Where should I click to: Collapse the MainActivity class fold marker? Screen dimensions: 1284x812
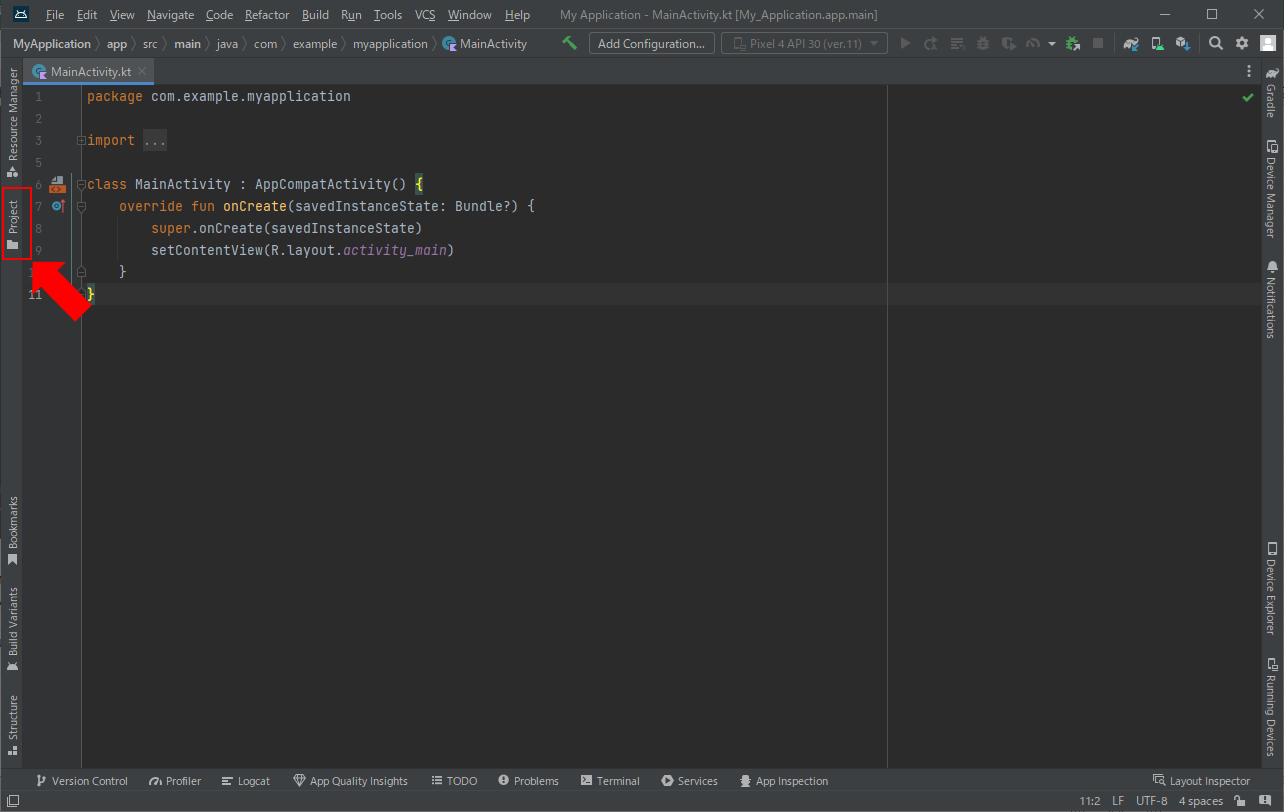[82, 185]
